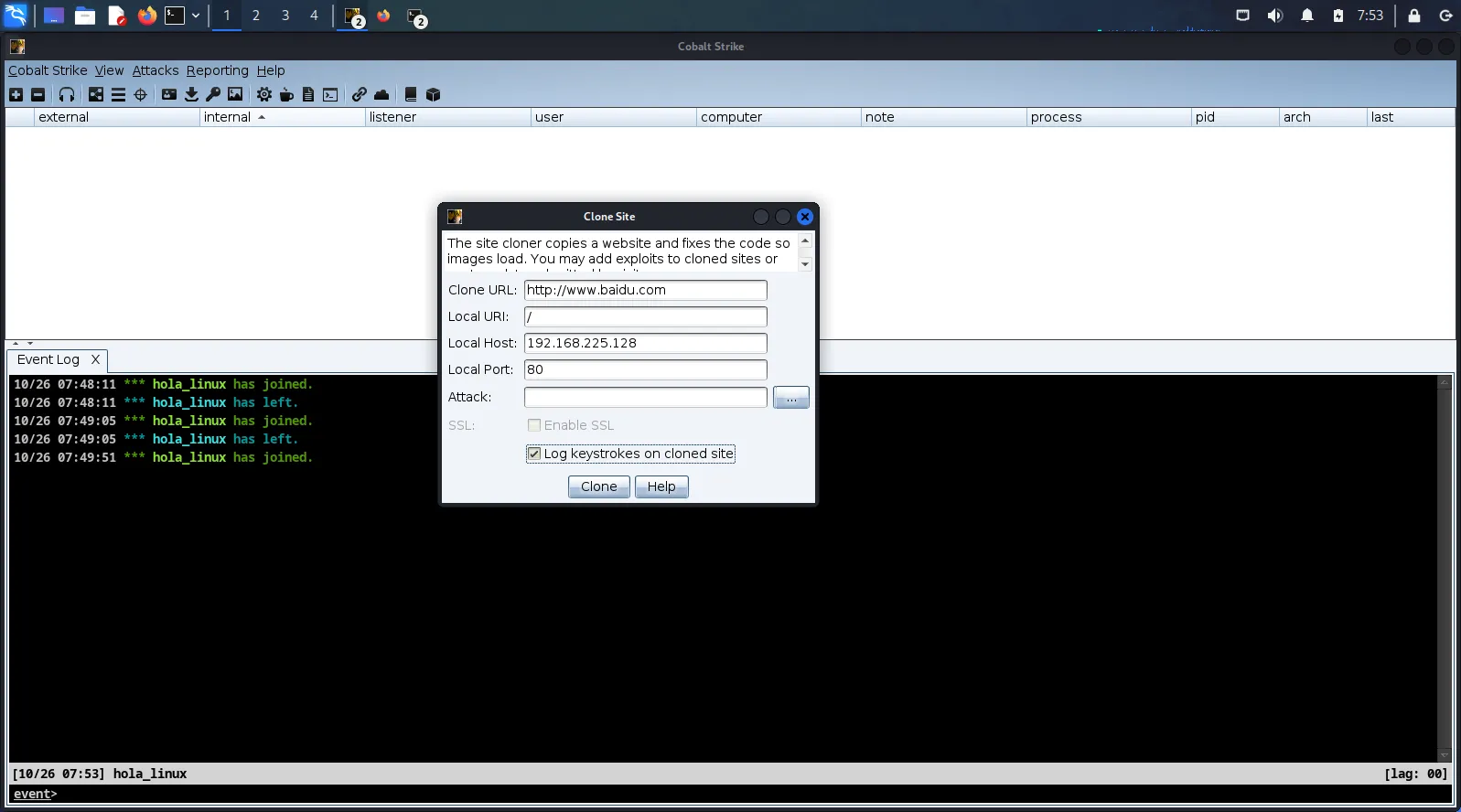The height and width of the screenshot is (812, 1461).
Task: Click the Downloads arrow toolbar icon
Action: tap(191, 94)
